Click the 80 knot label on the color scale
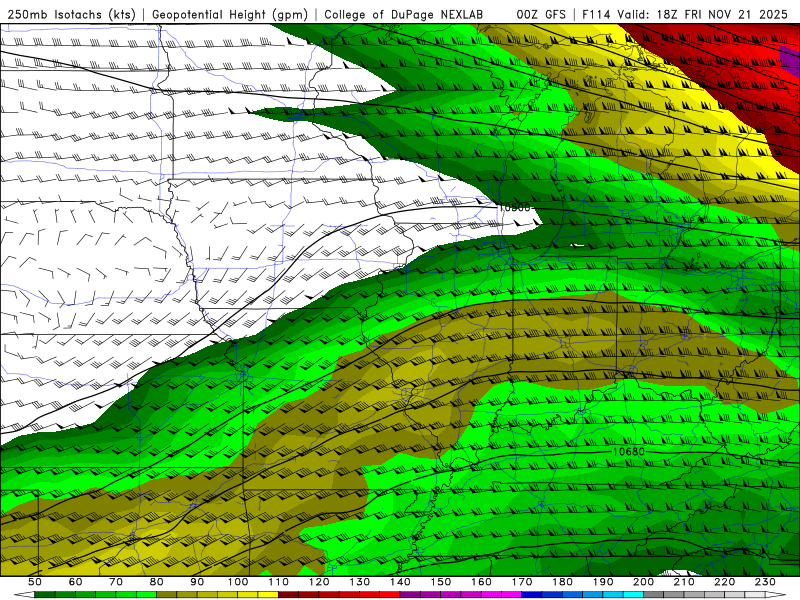Screen dimensions: 800x600 [157, 582]
